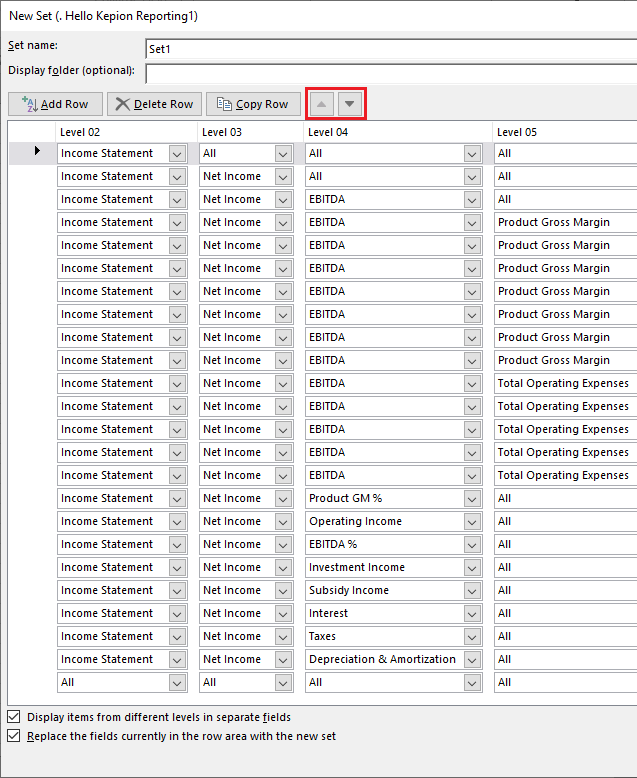Image resolution: width=637 pixels, height=778 pixels.
Task: Click the Add Row button
Action: [x=55, y=104]
